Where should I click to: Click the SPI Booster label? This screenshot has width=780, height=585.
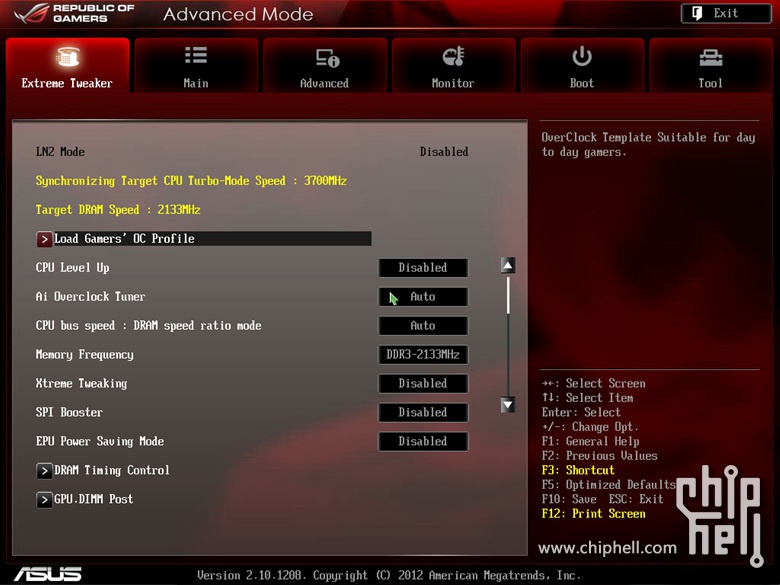pos(69,412)
